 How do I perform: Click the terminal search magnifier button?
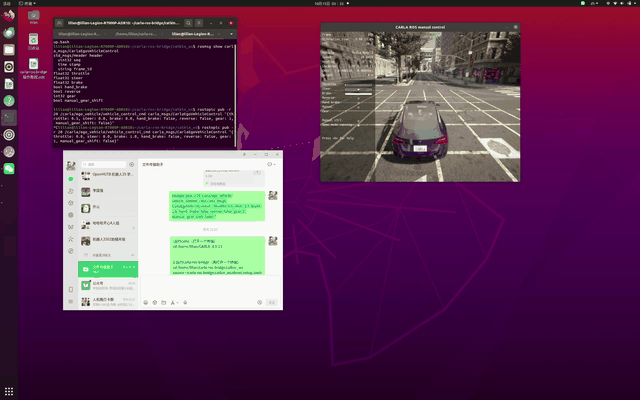[x=188, y=23]
